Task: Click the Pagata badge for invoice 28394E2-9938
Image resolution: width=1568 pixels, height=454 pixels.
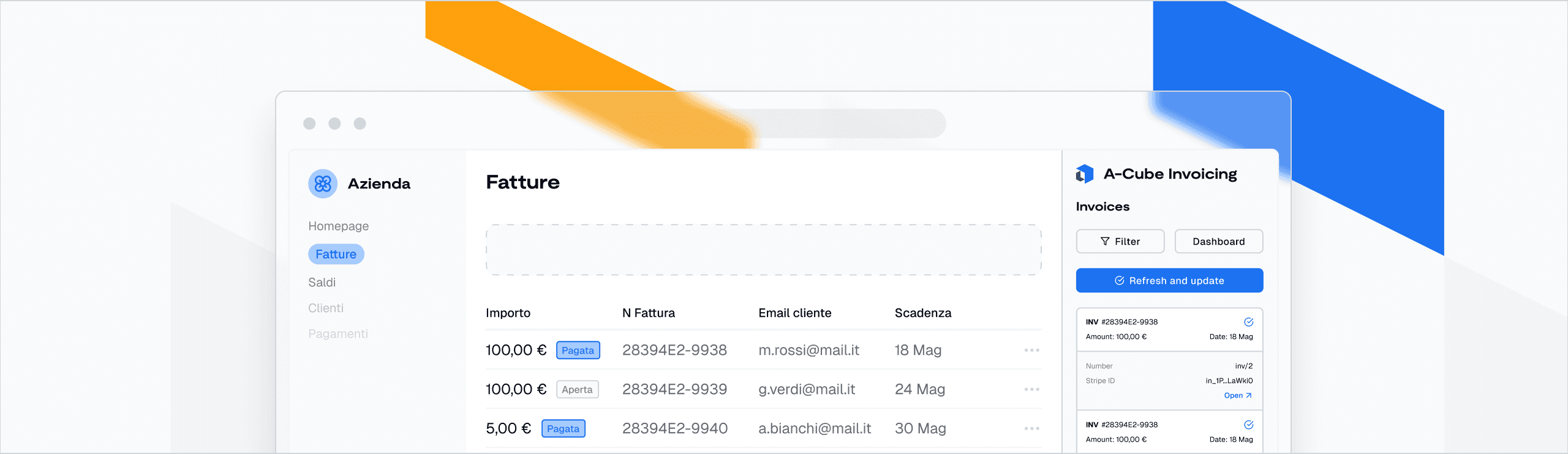Action: click(x=578, y=350)
